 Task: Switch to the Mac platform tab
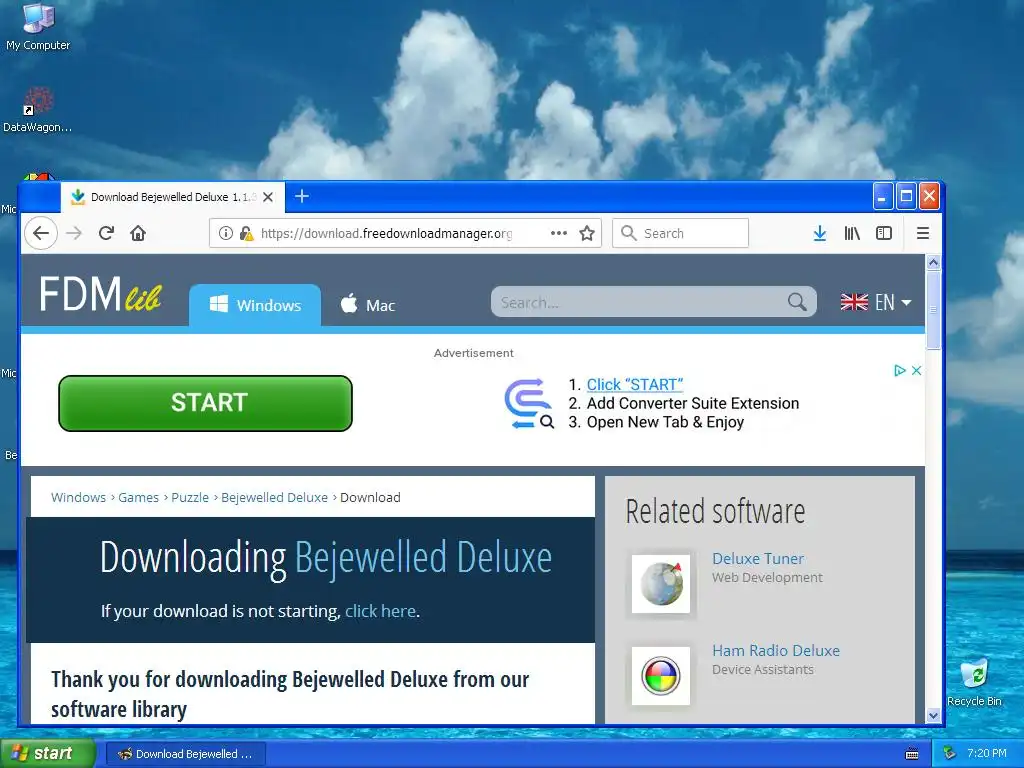point(368,305)
